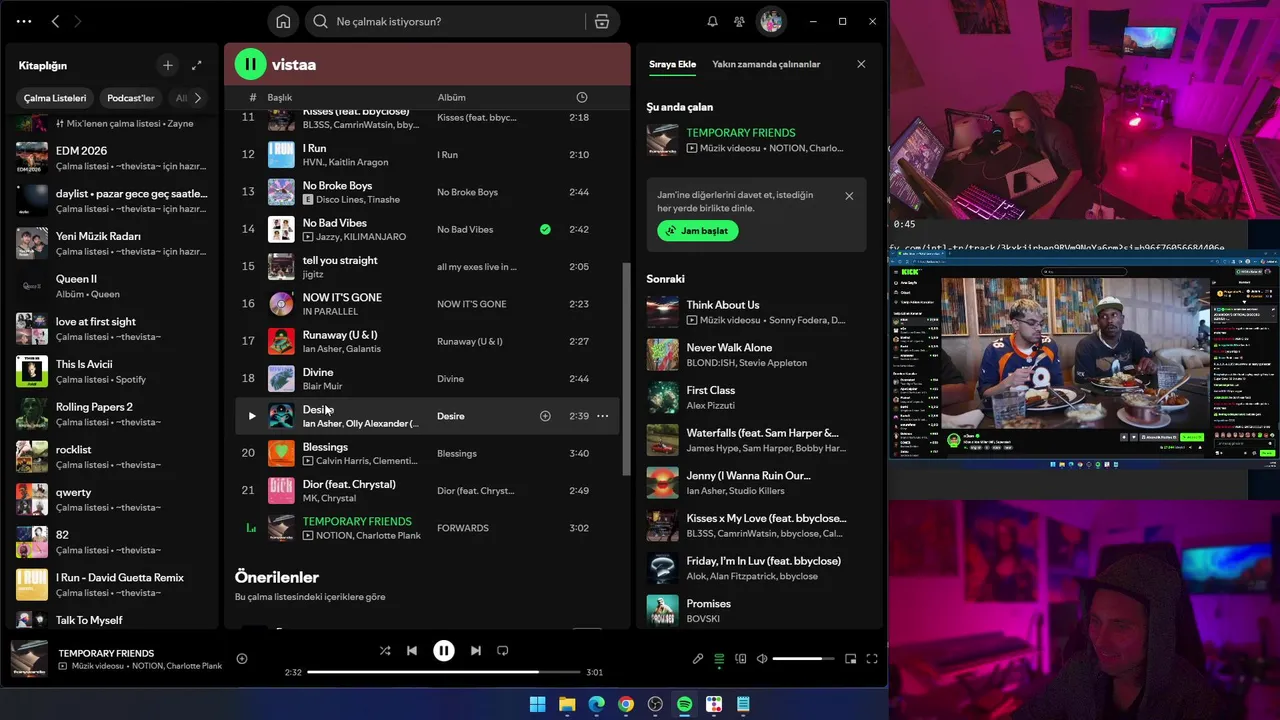1280x720 pixels.
Task: Adjust the volume slider
Action: pyautogui.click(x=803, y=659)
